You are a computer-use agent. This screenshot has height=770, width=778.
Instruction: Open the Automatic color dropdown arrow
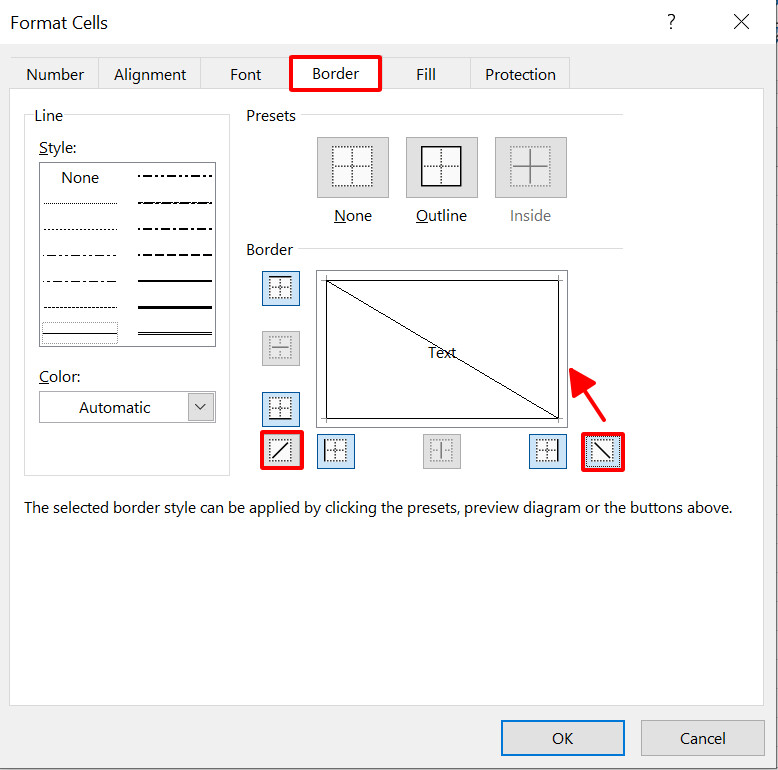(x=201, y=407)
